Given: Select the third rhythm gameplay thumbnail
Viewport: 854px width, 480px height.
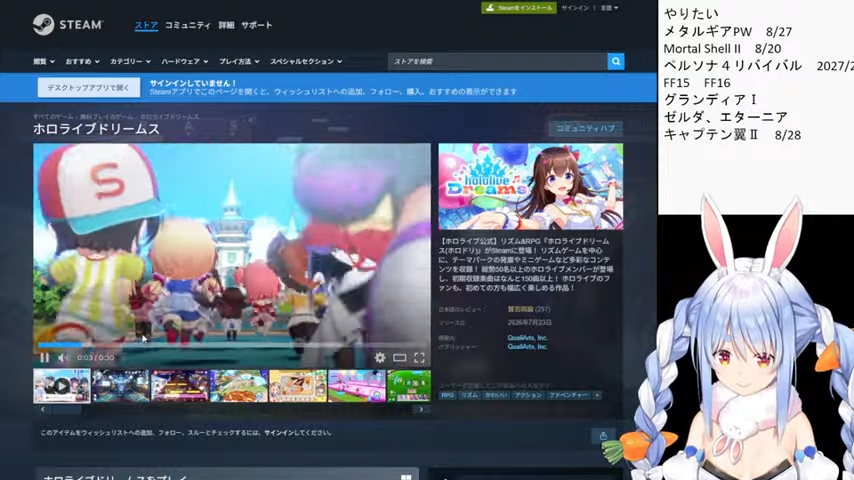Looking at the screenshot, I should point(179,386).
